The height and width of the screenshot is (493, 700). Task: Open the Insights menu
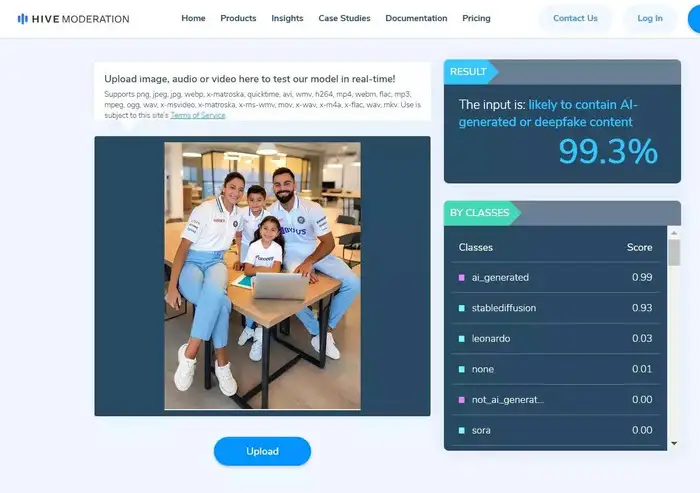(x=287, y=18)
